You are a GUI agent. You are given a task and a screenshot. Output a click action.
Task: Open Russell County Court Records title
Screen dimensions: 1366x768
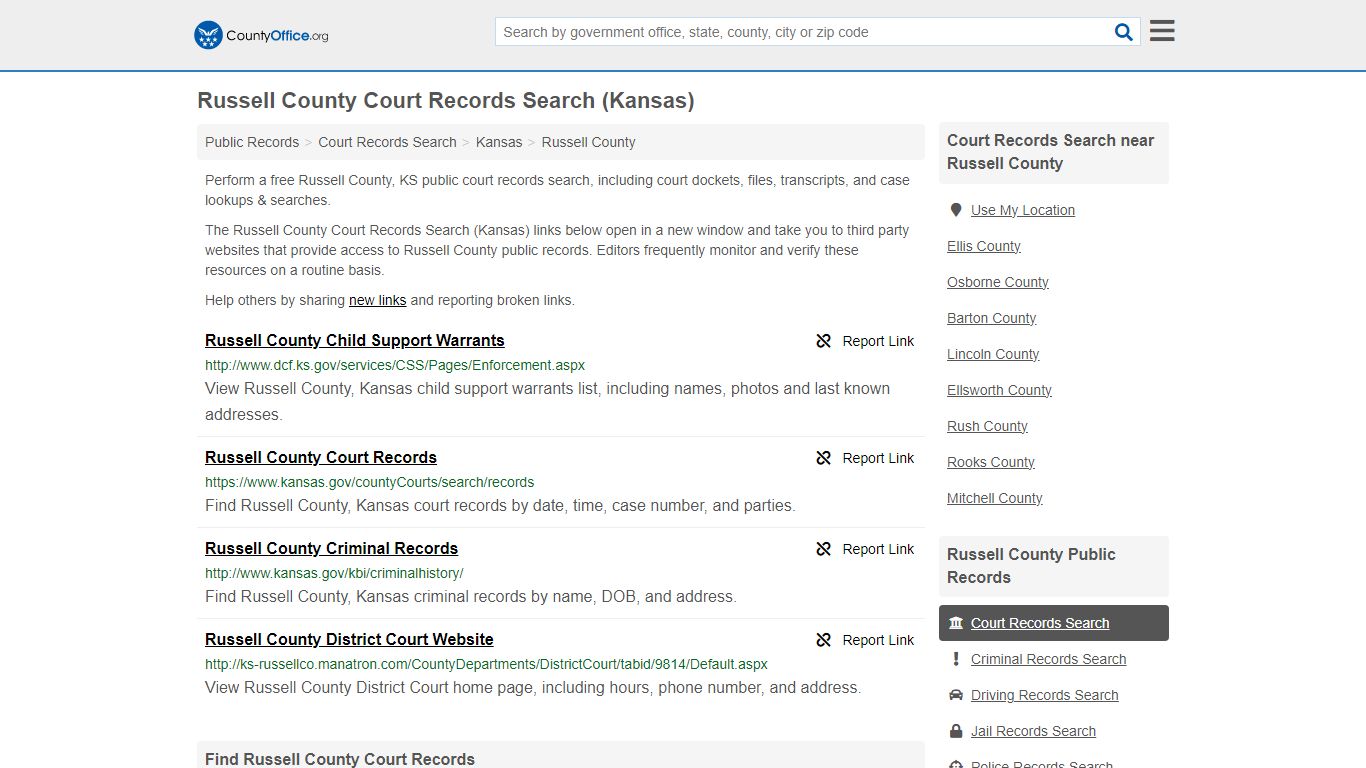coord(321,457)
